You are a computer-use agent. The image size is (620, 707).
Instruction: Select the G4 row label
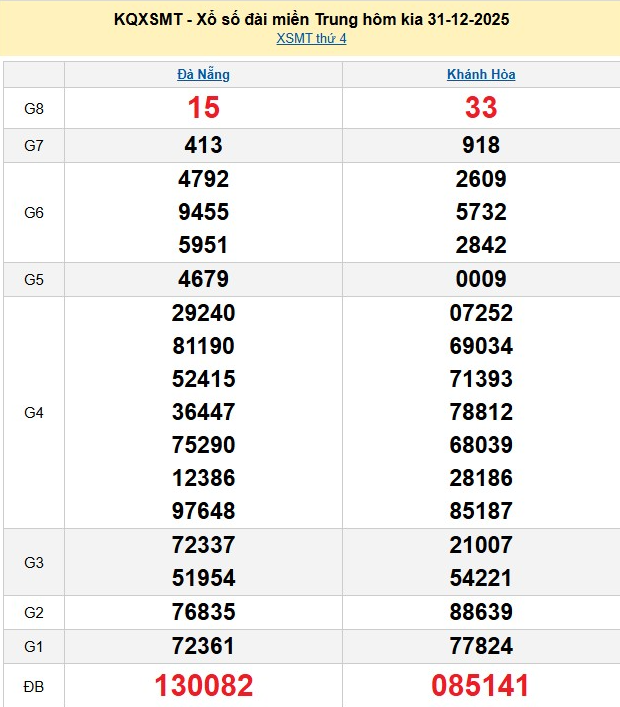tap(34, 412)
